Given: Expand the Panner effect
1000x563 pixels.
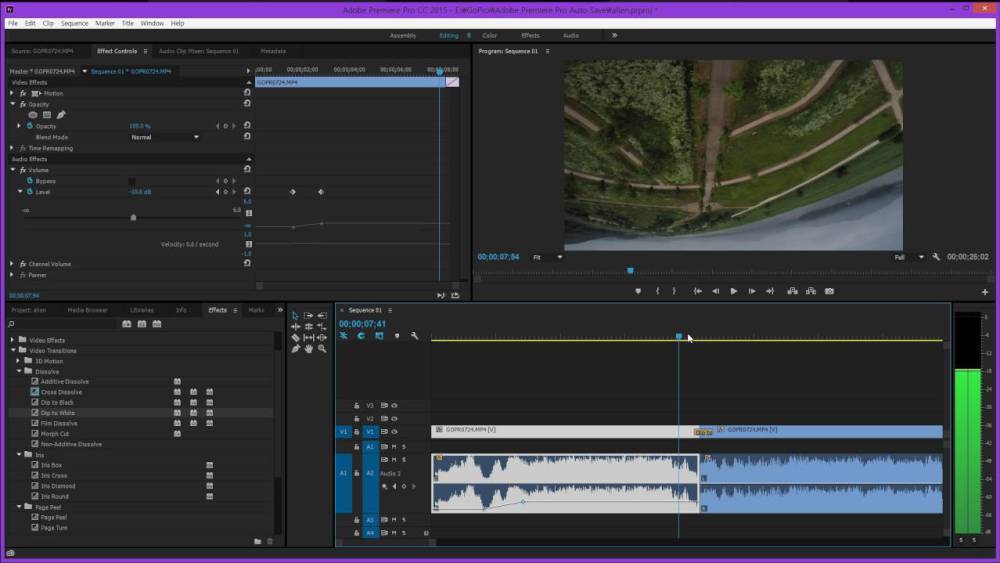Looking at the screenshot, I should (11, 275).
